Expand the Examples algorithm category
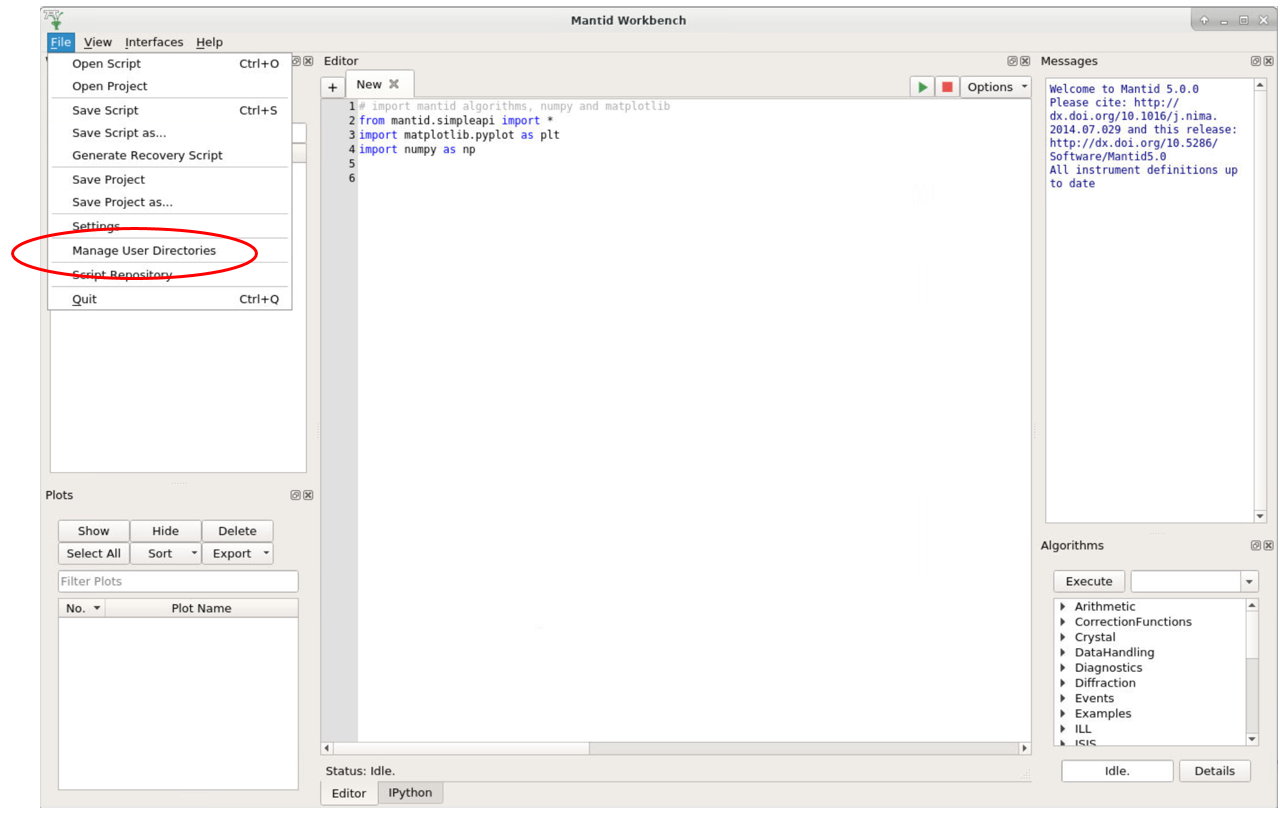1282x813 pixels. coord(1063,714)
